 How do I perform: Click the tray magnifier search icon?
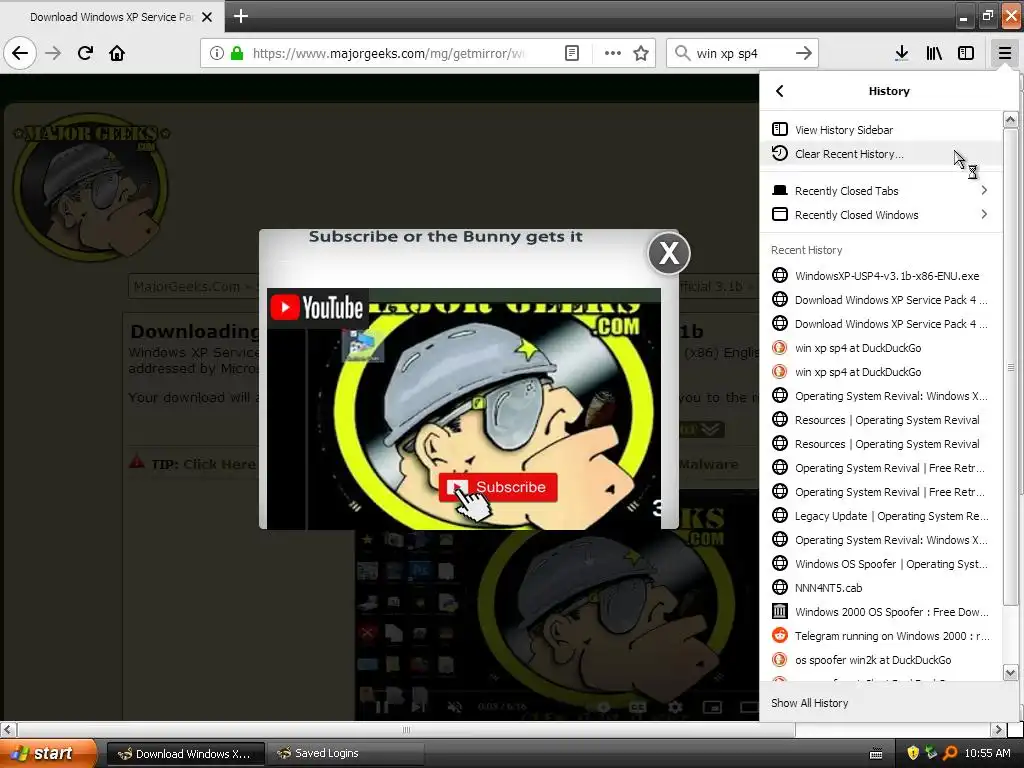(951, 754)
